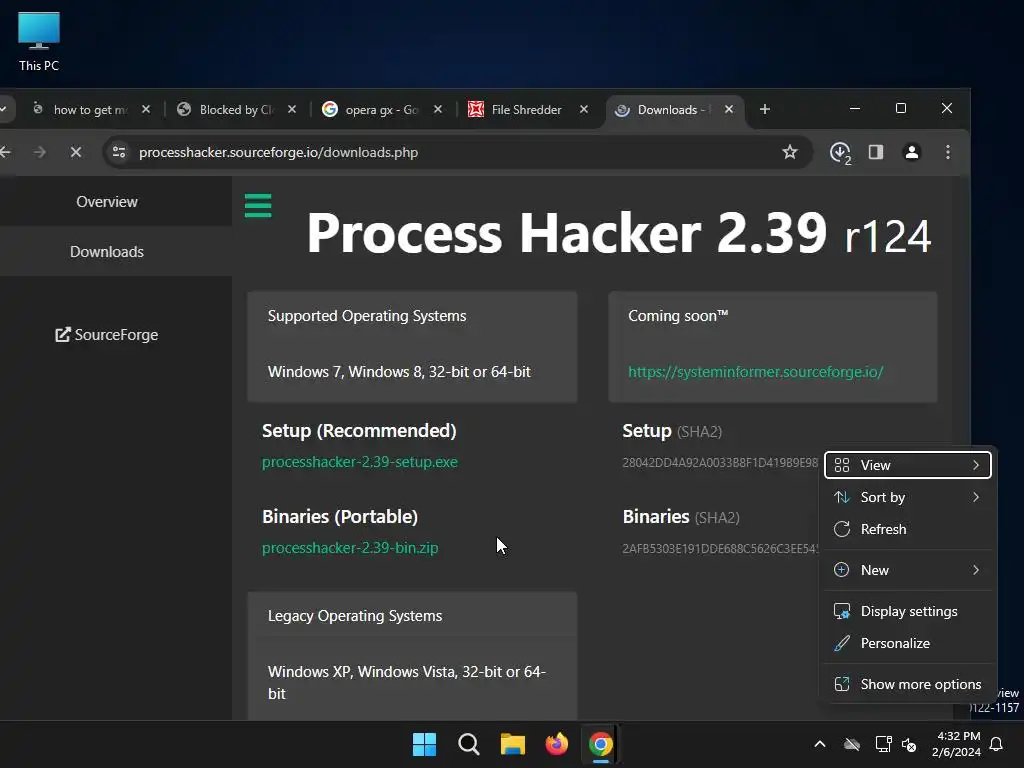Open the Chrome three-dot menu
This screenshot has height=768, width=1024.
[x=948, y=152]
